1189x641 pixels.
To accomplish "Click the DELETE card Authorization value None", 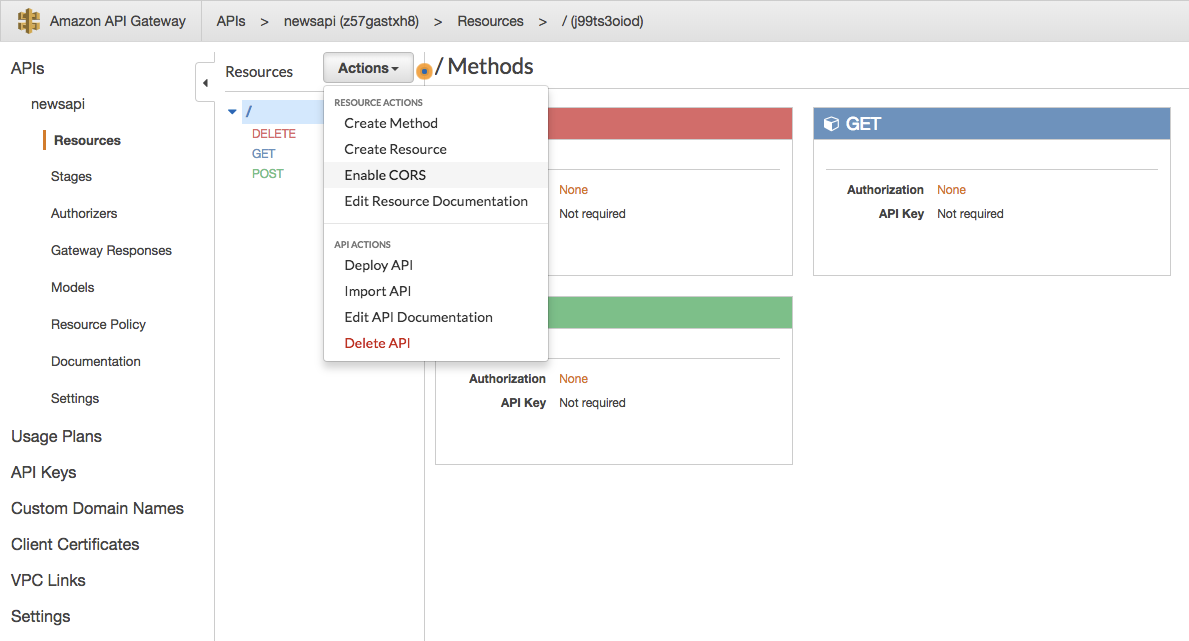I will (573, 190).
